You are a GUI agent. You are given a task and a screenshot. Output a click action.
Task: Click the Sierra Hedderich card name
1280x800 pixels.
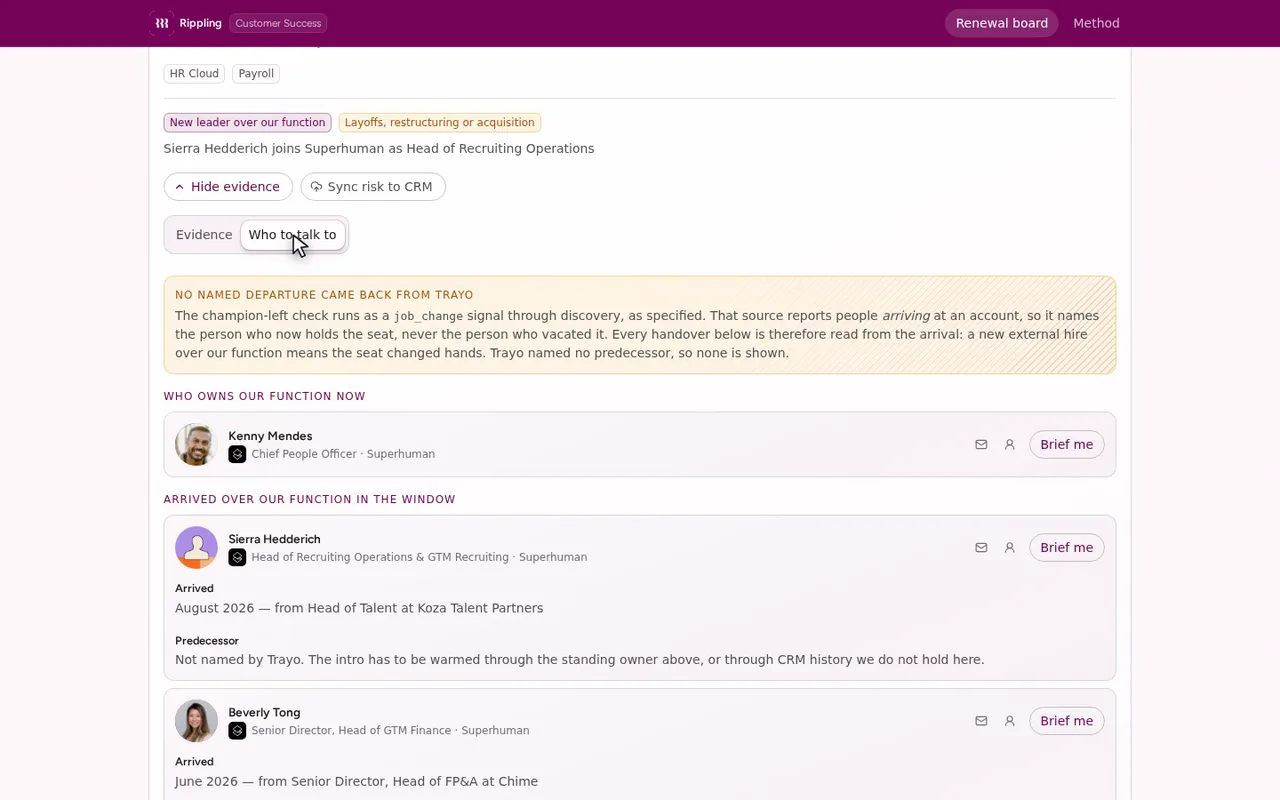pyautogui.click(x=274, y=539)
